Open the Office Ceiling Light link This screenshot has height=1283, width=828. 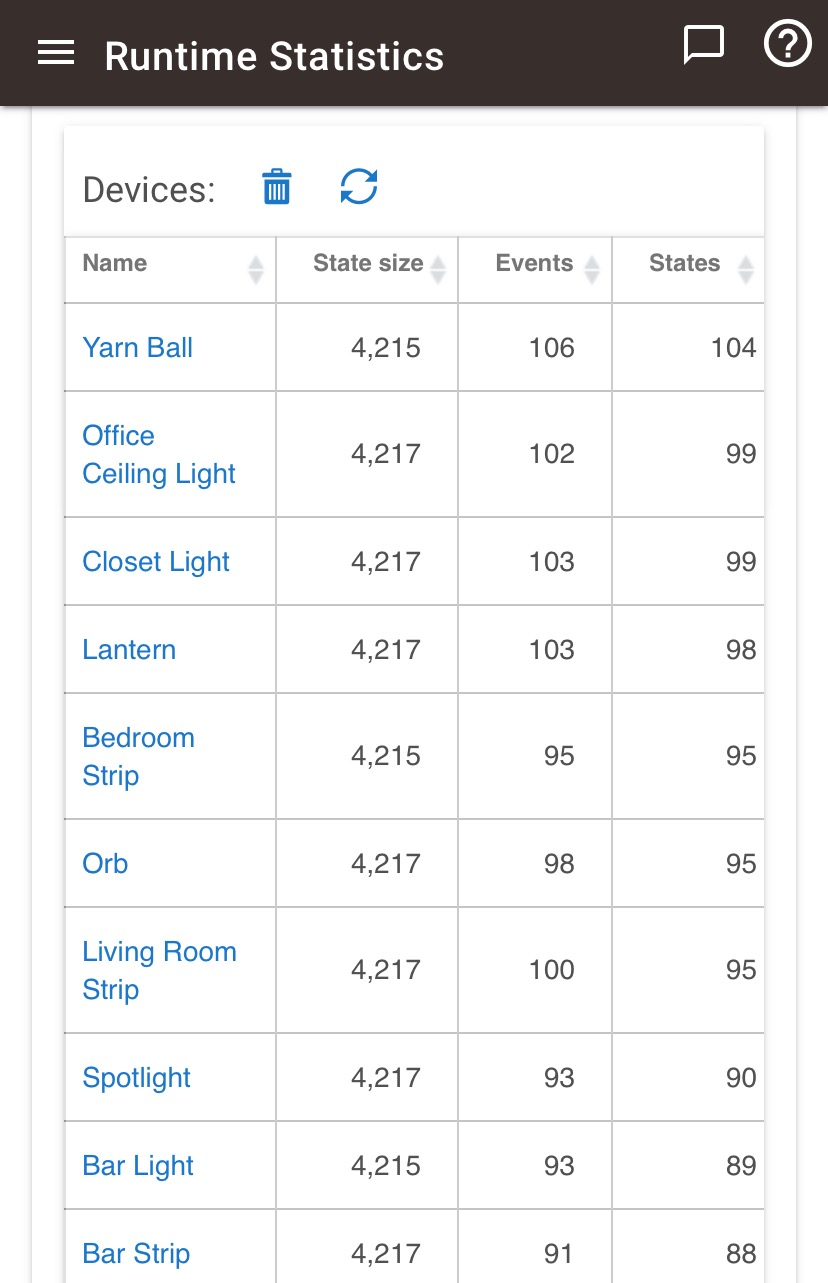click(x=159, y=455)
